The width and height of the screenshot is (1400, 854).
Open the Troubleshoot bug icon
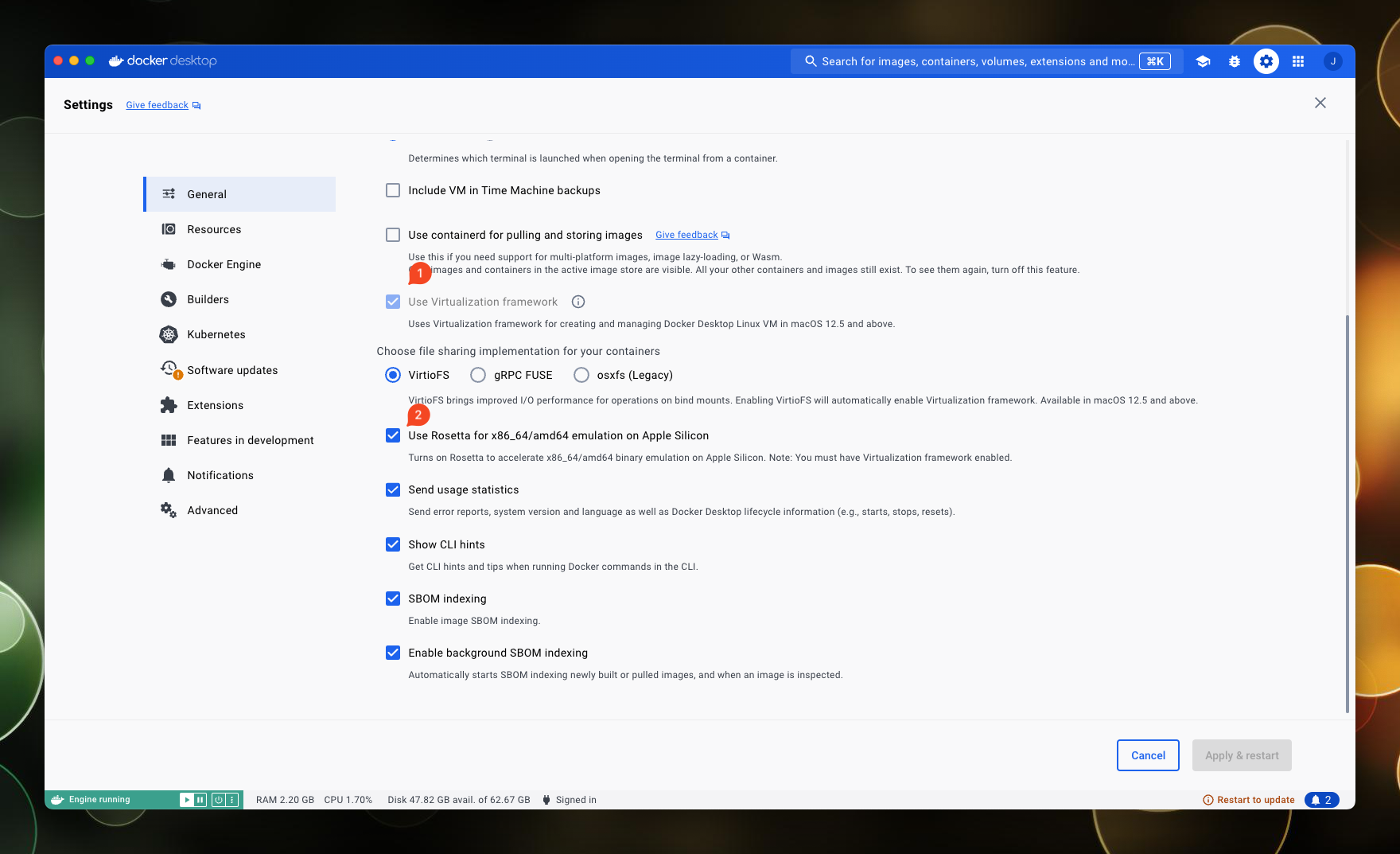coord(1235,61)
